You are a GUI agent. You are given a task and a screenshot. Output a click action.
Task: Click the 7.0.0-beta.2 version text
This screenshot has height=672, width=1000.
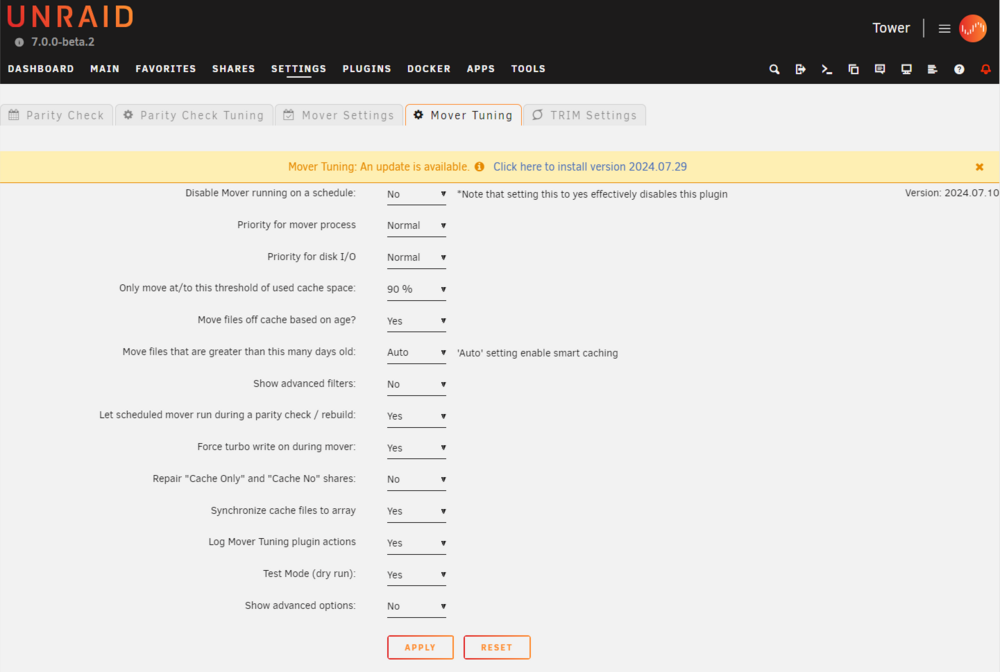[x=63, y=42]
